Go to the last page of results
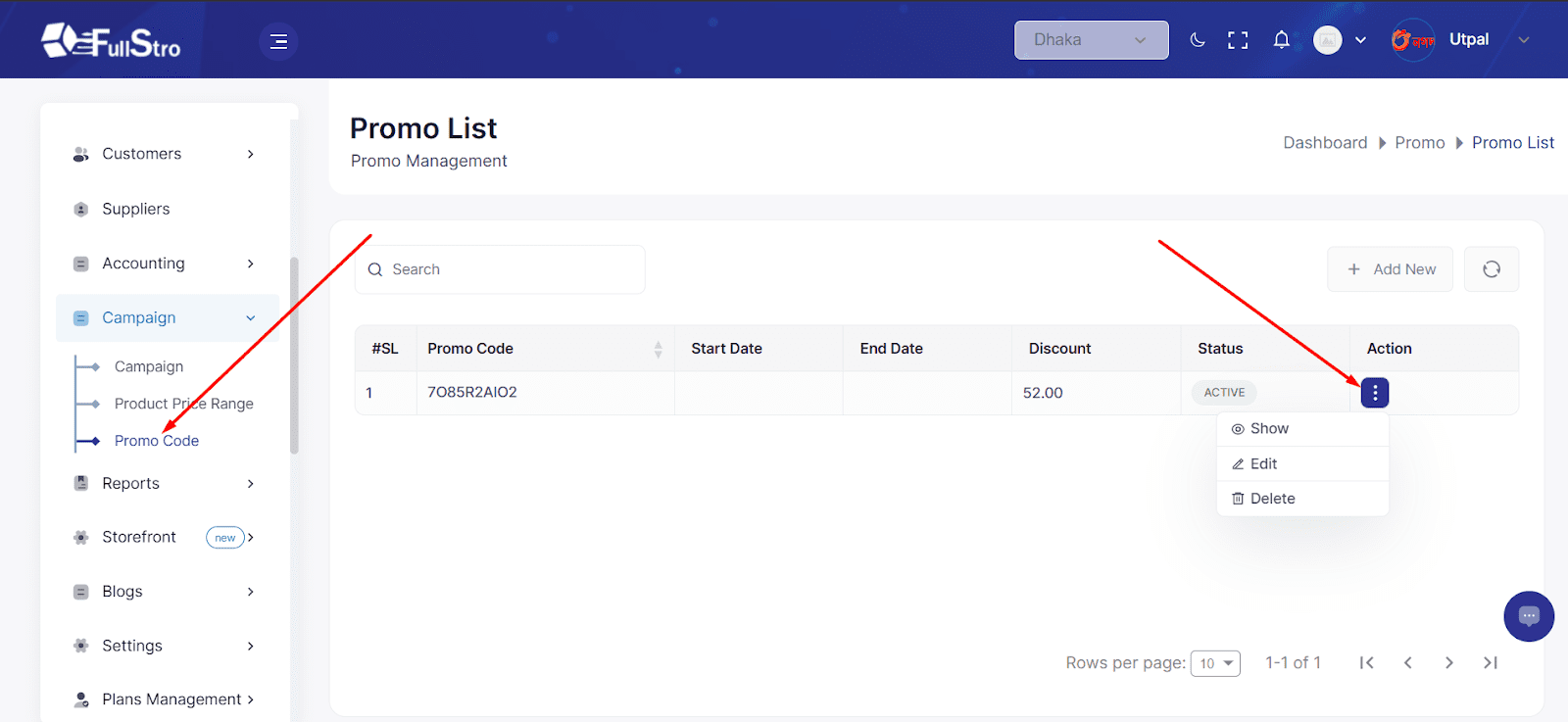Screen dimensions: 1568x722 point(1490,663)
